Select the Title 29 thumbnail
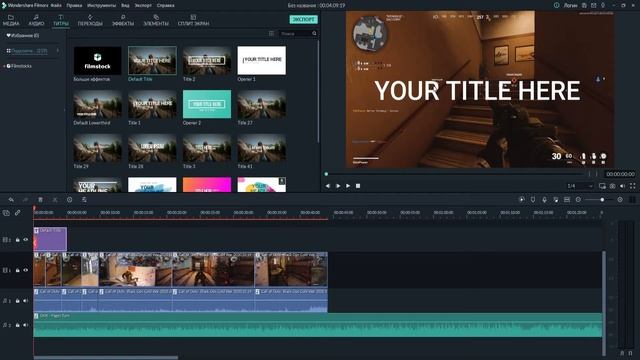640x360 pixels. (98, 148)
